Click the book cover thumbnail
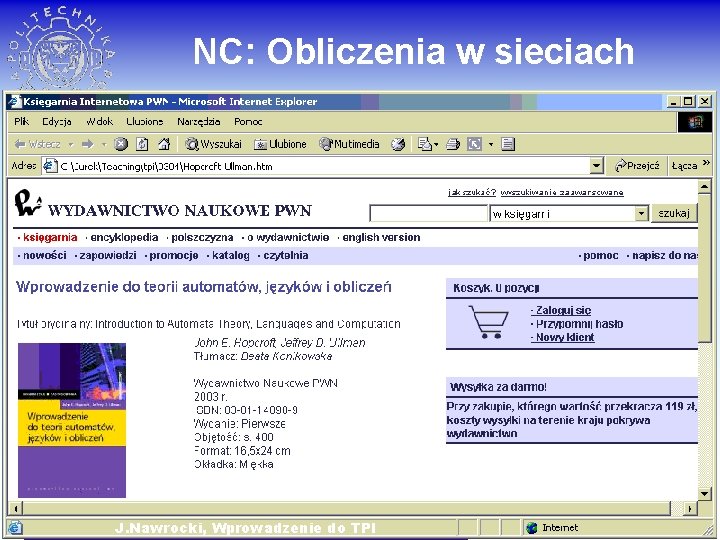This screenshot has width=720, height=540. click(72, 420)
